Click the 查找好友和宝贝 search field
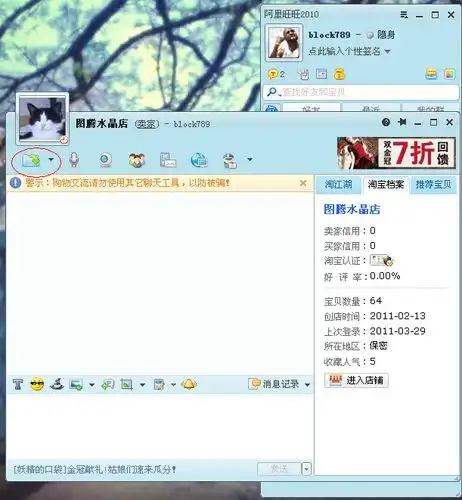Image resolution: width=462 pixels, height=500 pixels. tap(361, 92)
